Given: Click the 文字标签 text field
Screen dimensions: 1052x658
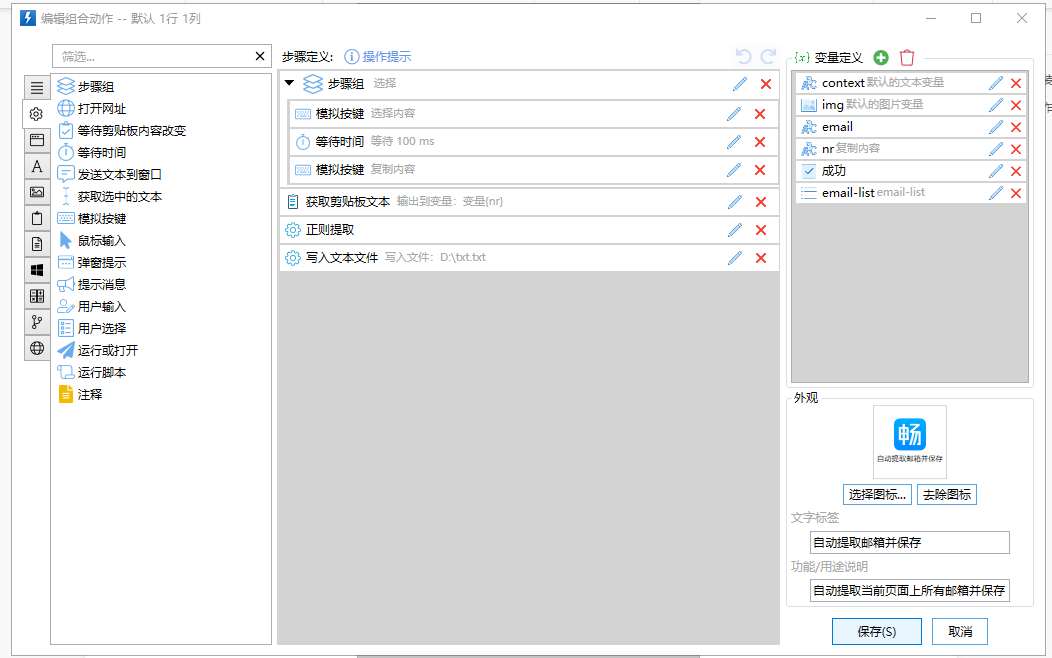Looking at the screenshot, I should (x=910, y=543).
